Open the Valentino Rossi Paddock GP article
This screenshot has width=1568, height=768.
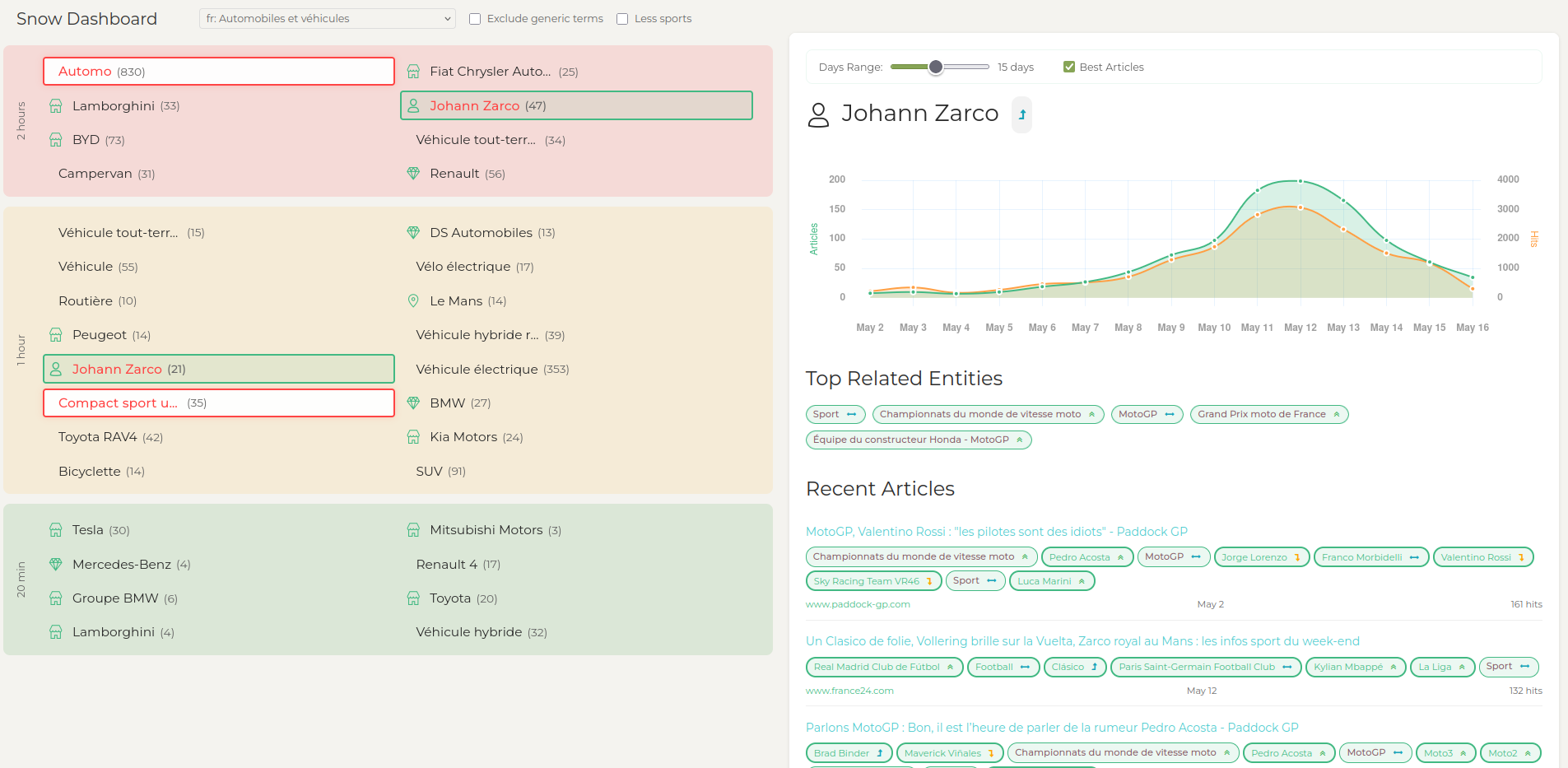point(997,532)
